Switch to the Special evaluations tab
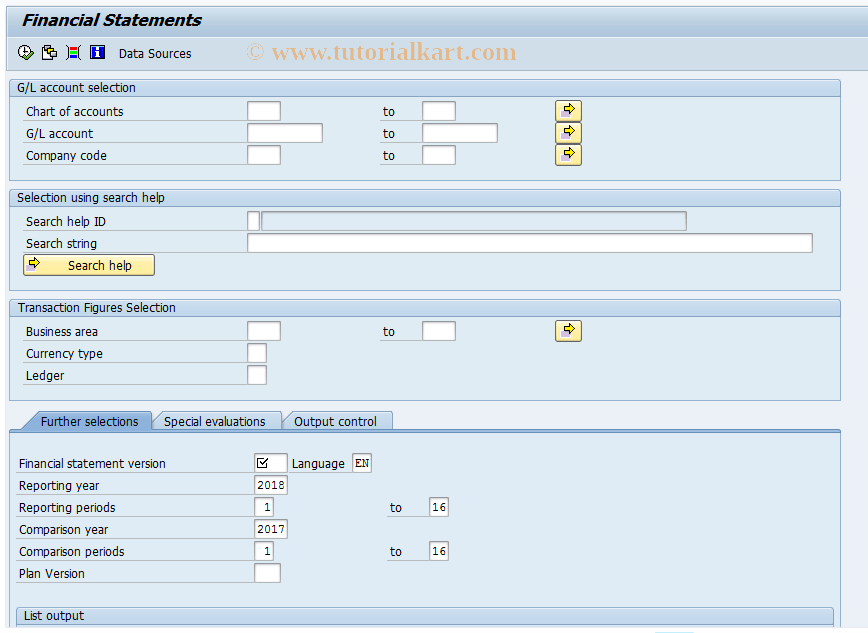This screenshot has height=633, width=868. tap(217, 421)
